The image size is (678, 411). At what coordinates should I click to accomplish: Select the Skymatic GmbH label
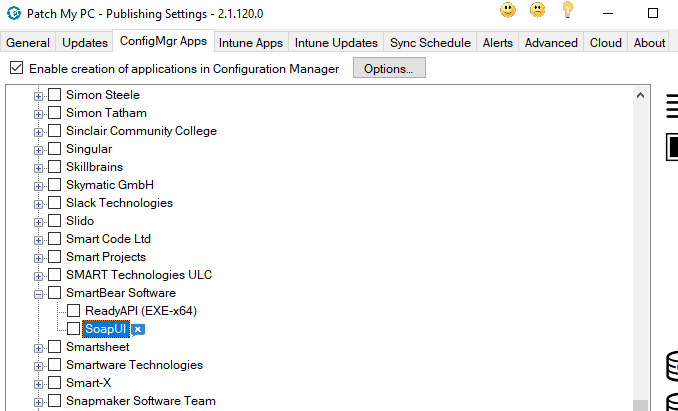(110, 185)
